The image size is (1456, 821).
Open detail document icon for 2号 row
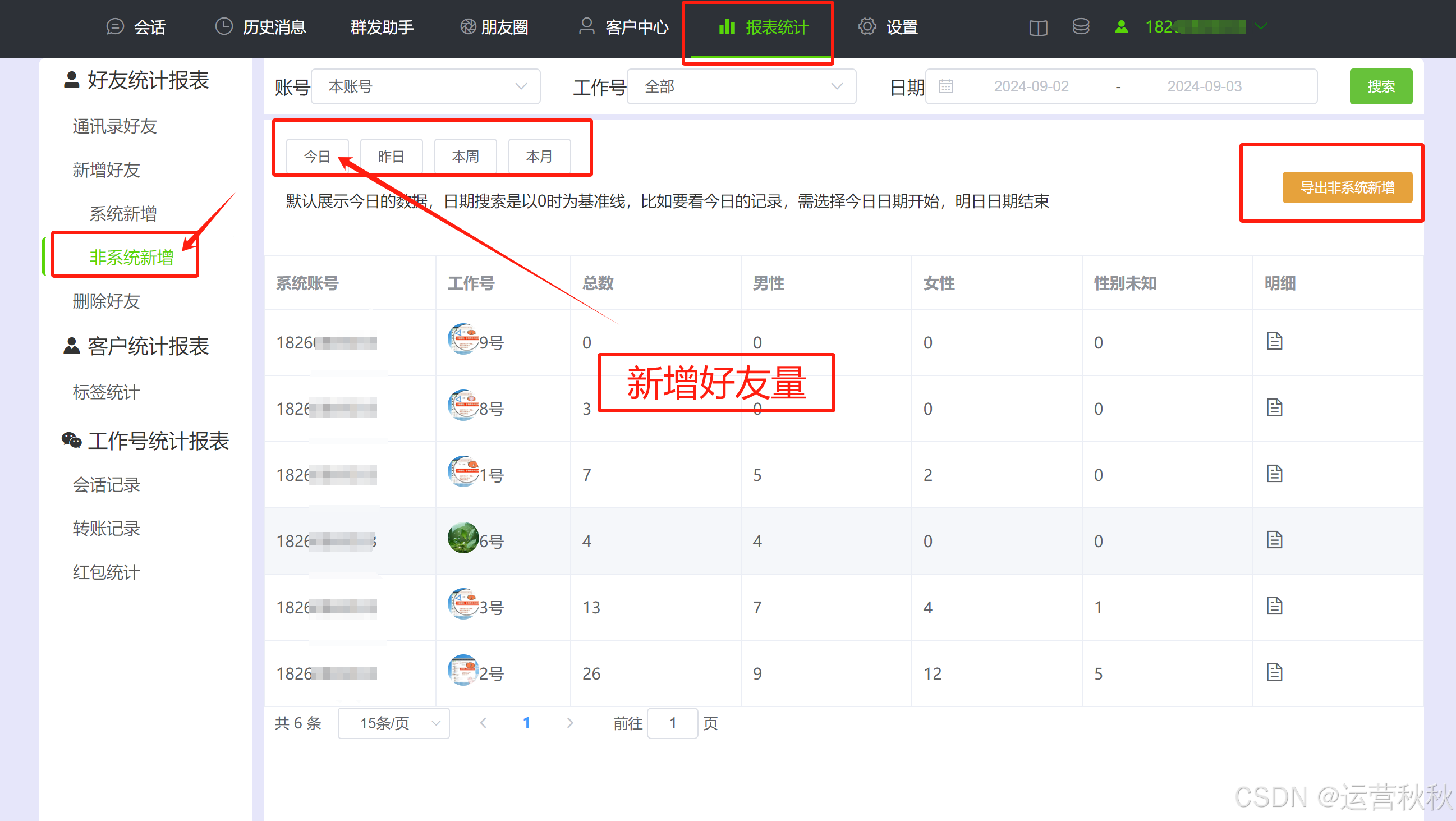(1274, 672)
